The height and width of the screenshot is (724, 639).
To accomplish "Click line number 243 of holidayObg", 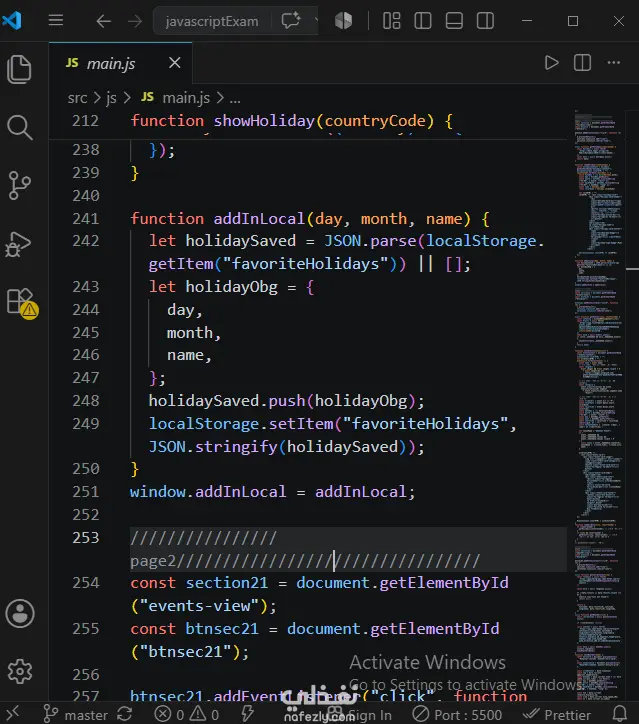I will [x=86, y=287].
